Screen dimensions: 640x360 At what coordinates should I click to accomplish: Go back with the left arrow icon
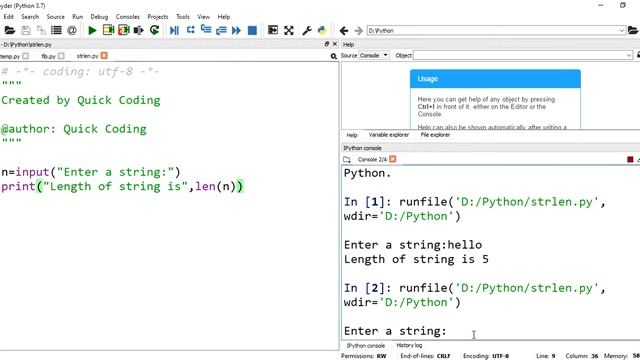pos(344,31)
